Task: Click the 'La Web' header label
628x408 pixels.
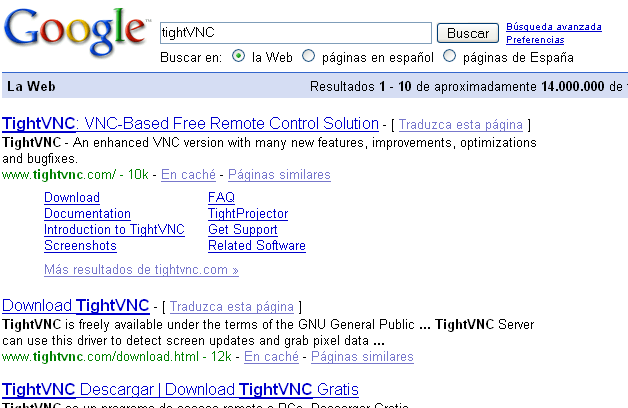Action: click(x=31, y=86)
